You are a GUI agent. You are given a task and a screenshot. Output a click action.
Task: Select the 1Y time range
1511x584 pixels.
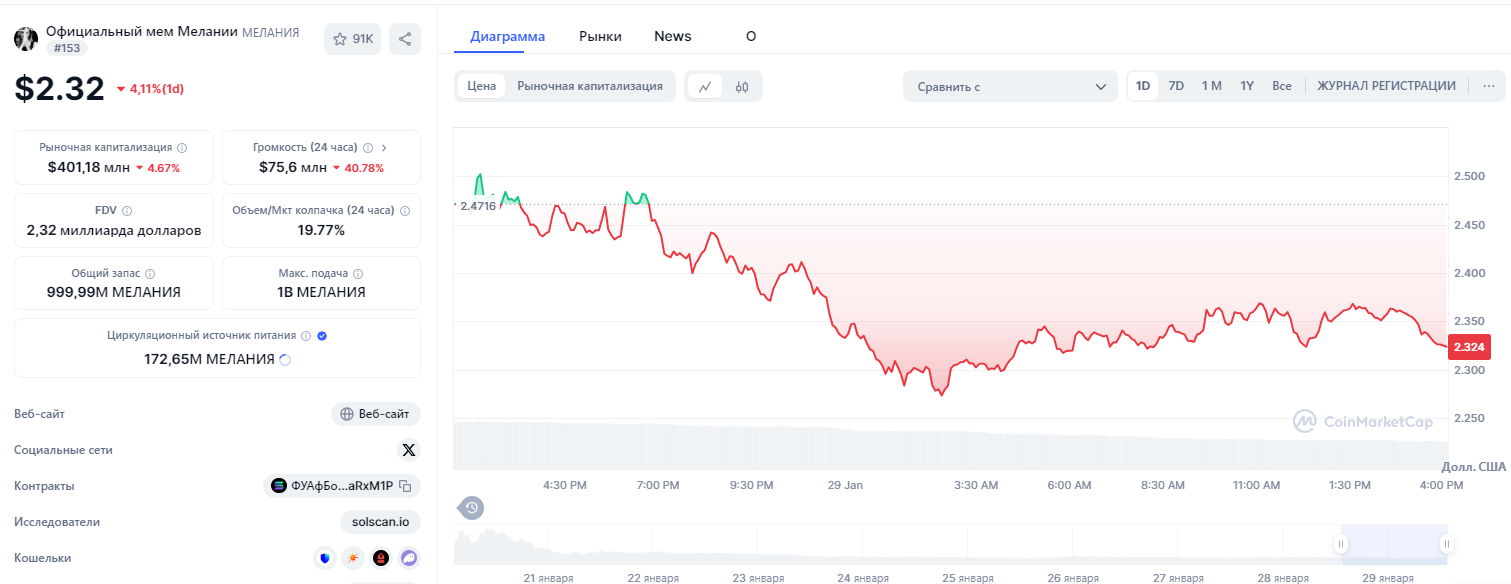(1247, 86)
